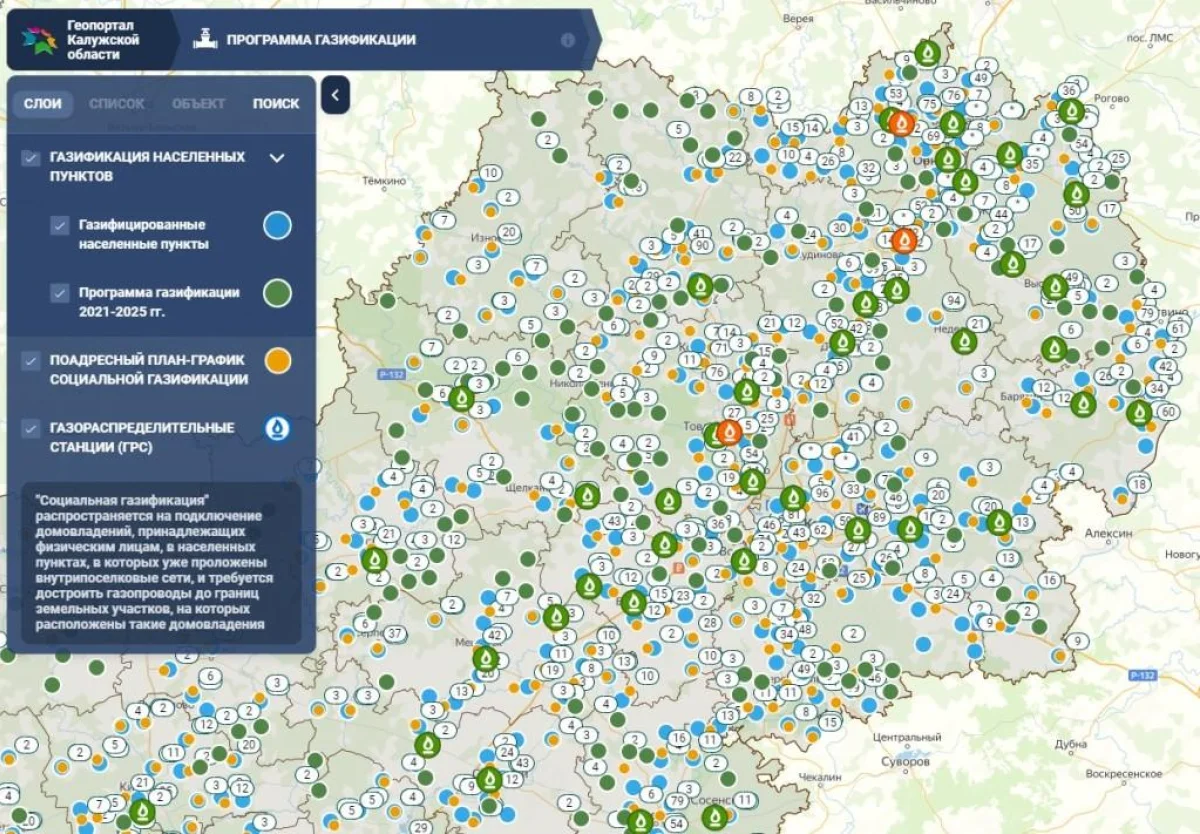Click the Программа газификации header title
This screenshot has height=834, width=1200.
pyautogui.click(x=320, y=40)
